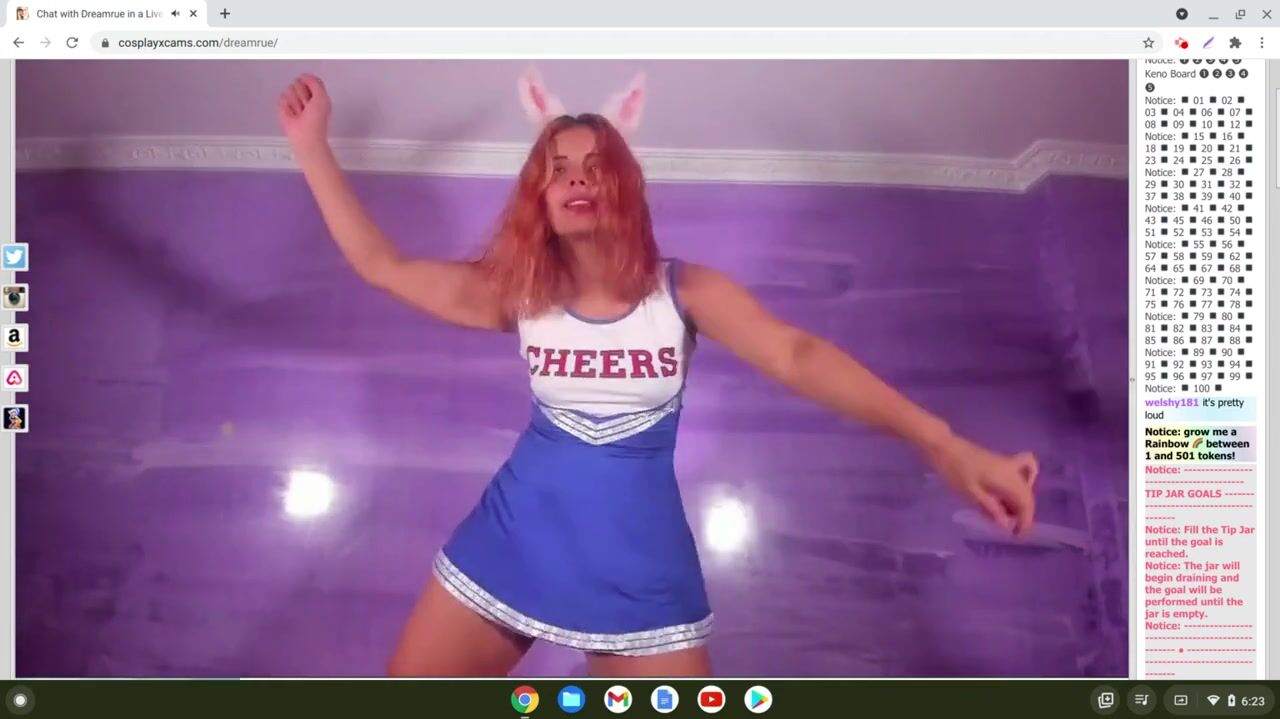Go back to the previous page
Viewport: 1280px width, 719px height.
click(18, 43)
